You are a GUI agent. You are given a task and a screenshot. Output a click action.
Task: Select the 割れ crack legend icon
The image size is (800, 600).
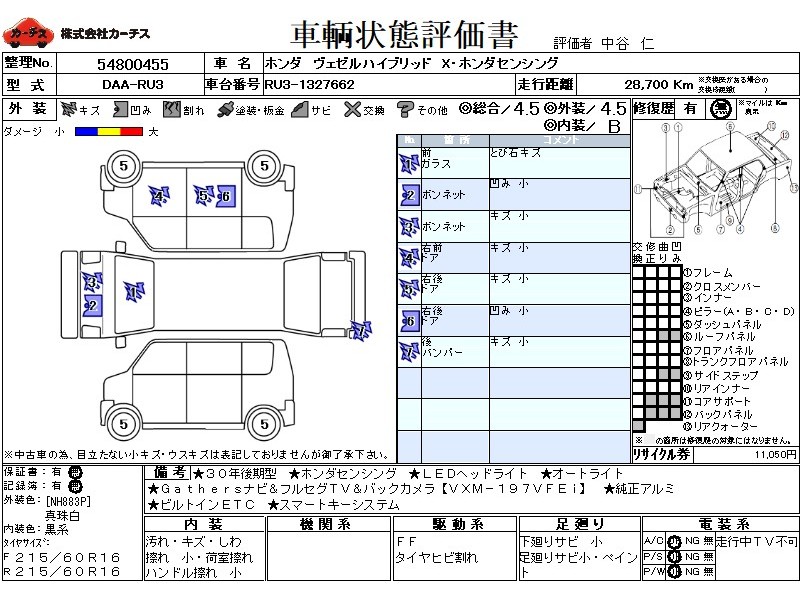coord(171,109)
